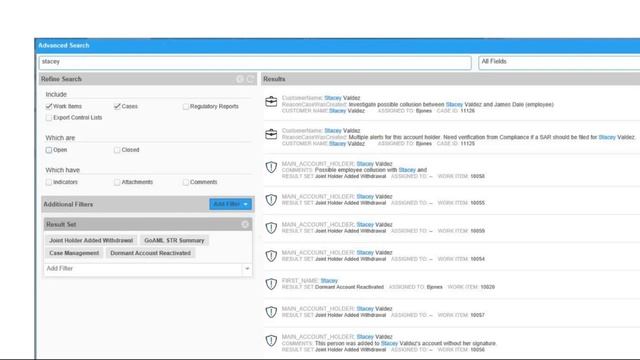Click the round icon left of reset arrow

click(x=240, y=79)
